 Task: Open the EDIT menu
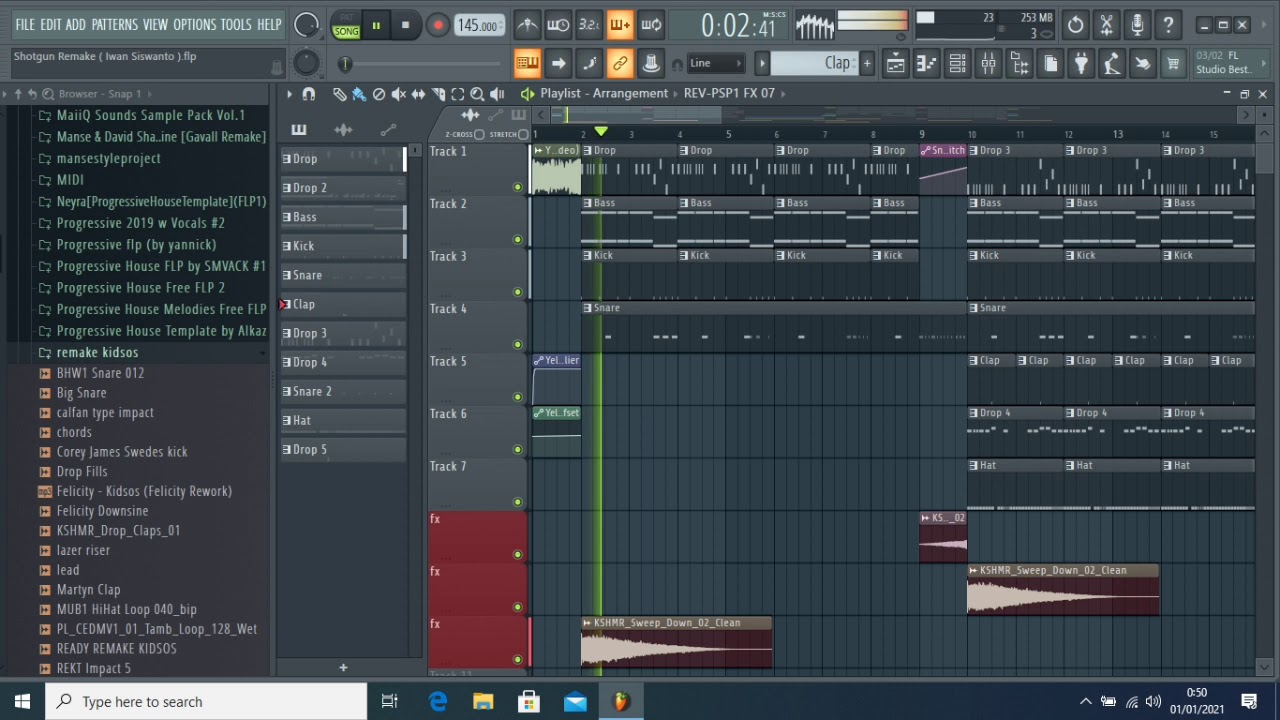(51, 24)
